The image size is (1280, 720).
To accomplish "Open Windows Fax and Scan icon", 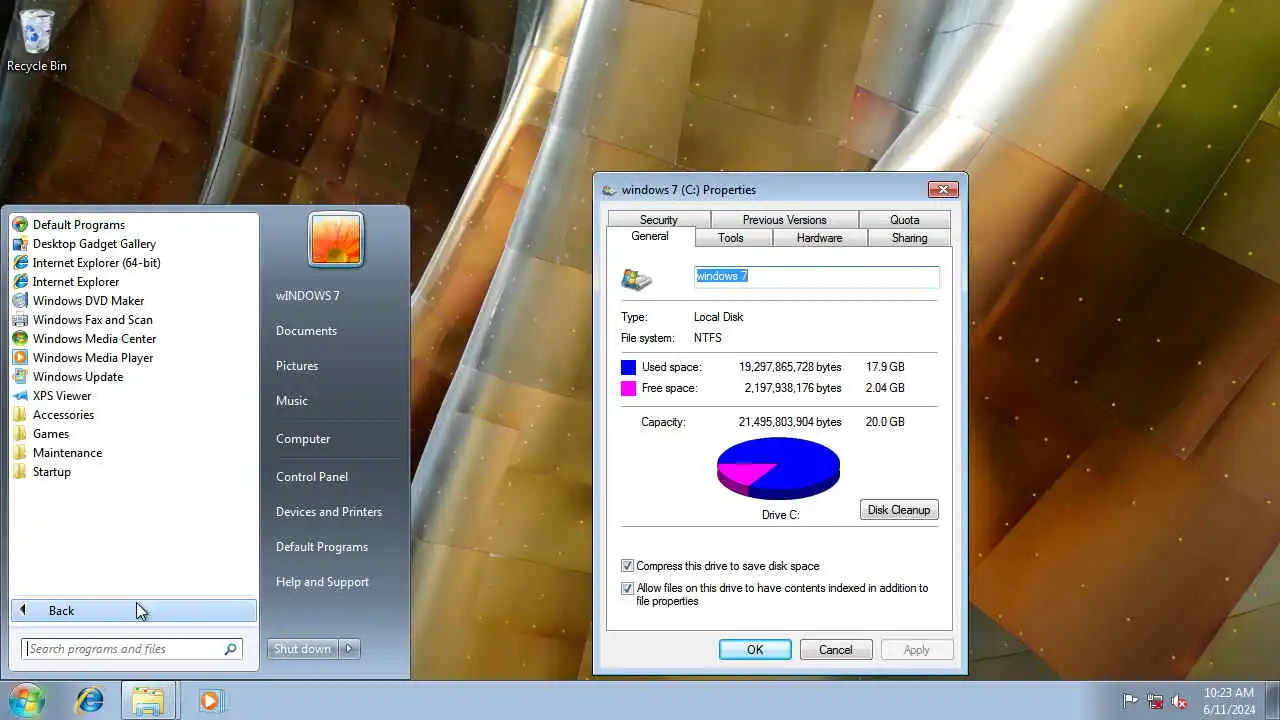I will pos(20,320).
